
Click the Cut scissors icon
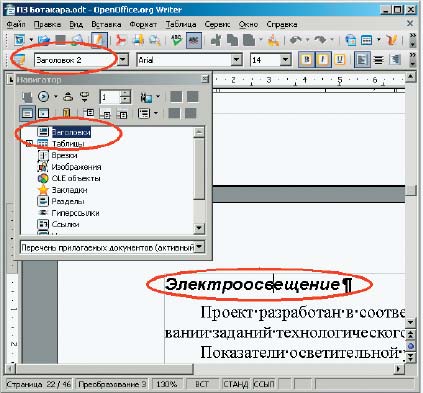(x=216, y=40)
